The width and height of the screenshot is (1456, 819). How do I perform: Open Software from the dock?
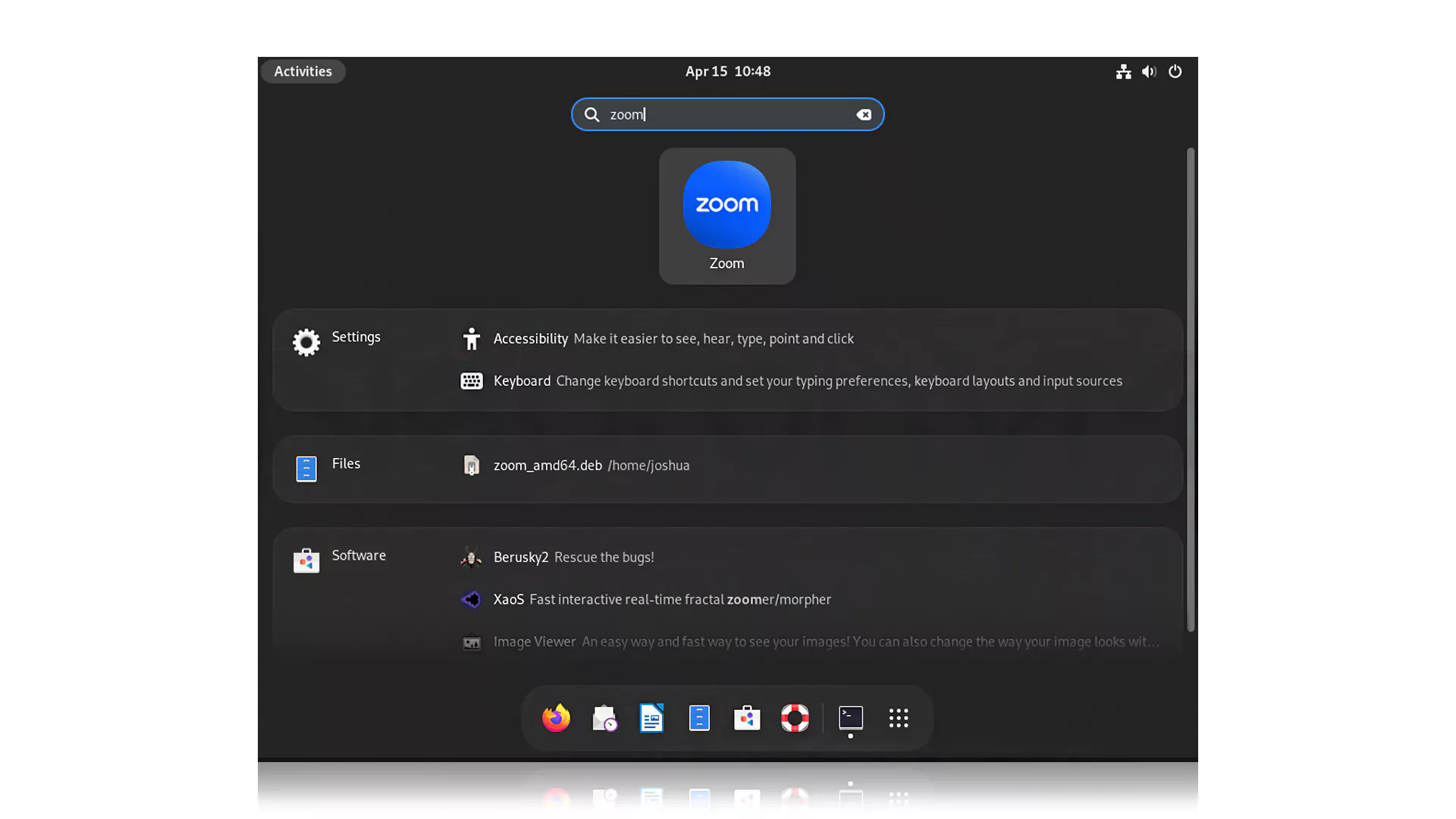pos(747,717)
